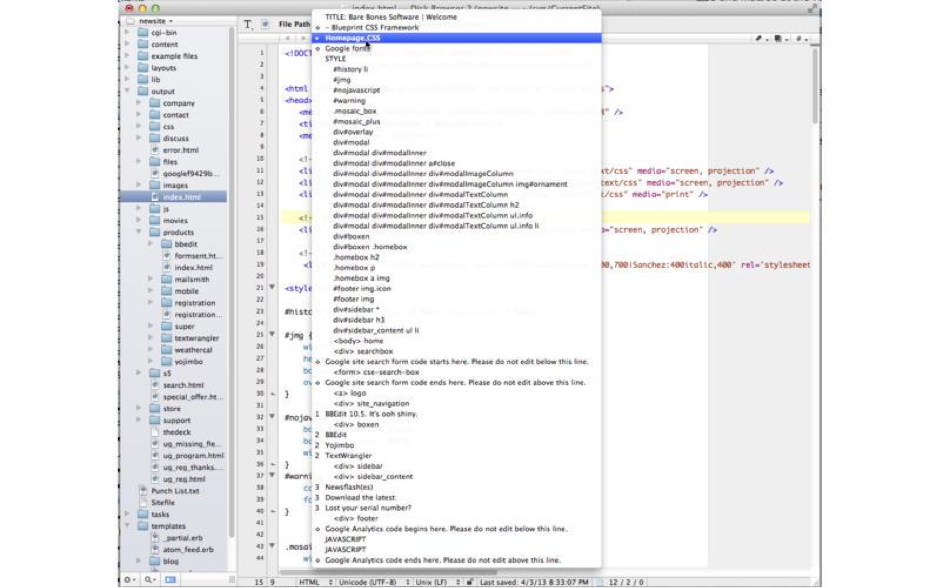The width and height of the screenshot is (941, 588).
Task: Open the pencil markers popup in navigation bar
Action: 760,38
